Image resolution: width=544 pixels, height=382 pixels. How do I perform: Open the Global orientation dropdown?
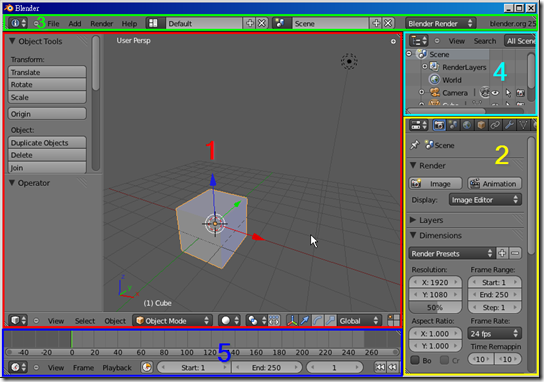click(359, 320)
